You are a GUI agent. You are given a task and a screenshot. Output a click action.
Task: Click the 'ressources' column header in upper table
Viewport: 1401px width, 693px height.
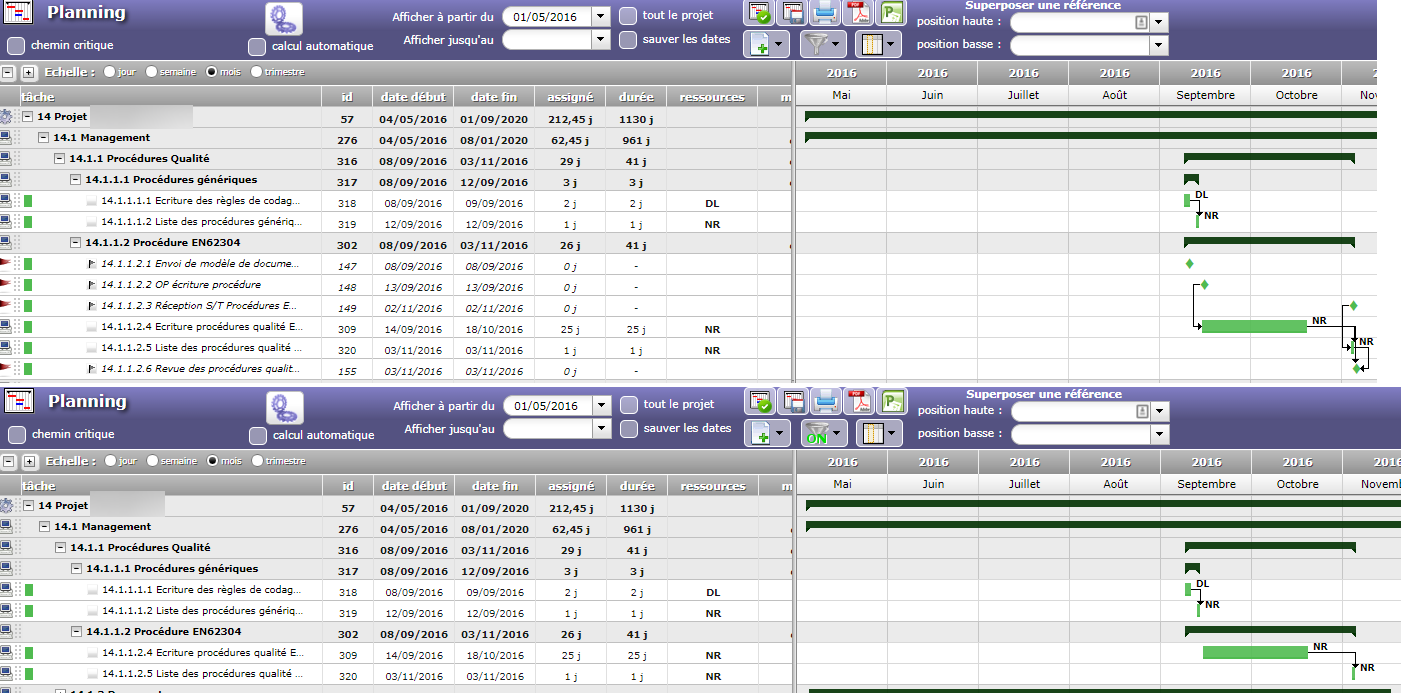point(711,97)
